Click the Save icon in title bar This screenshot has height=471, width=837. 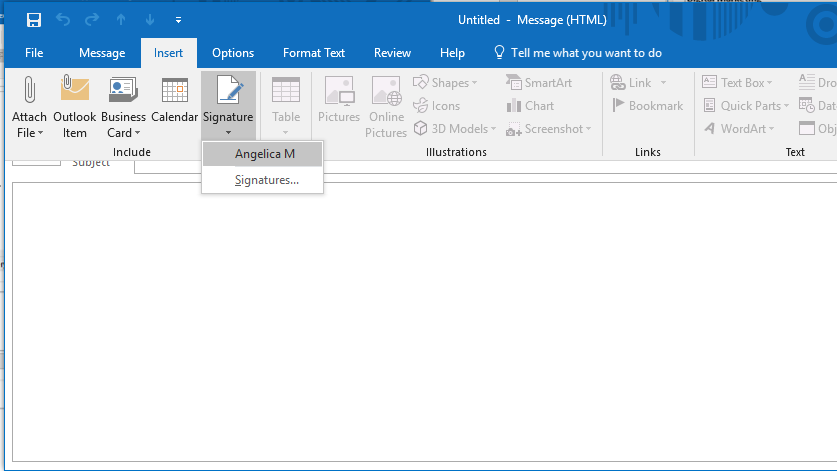(x=34, y=20)
